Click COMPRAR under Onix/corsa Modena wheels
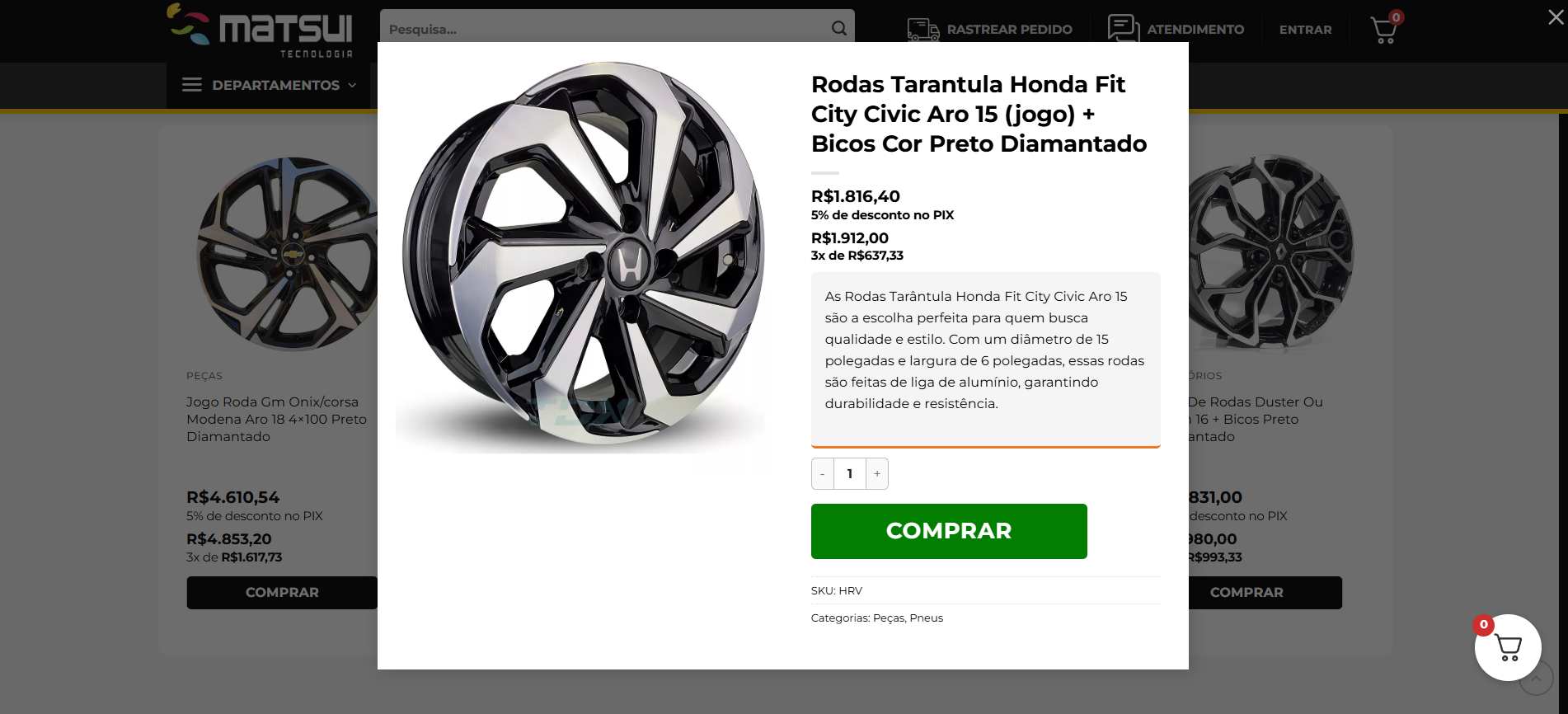Image resolution: width=1568 pixels, height=714 pixels. [x=282, y=593]
